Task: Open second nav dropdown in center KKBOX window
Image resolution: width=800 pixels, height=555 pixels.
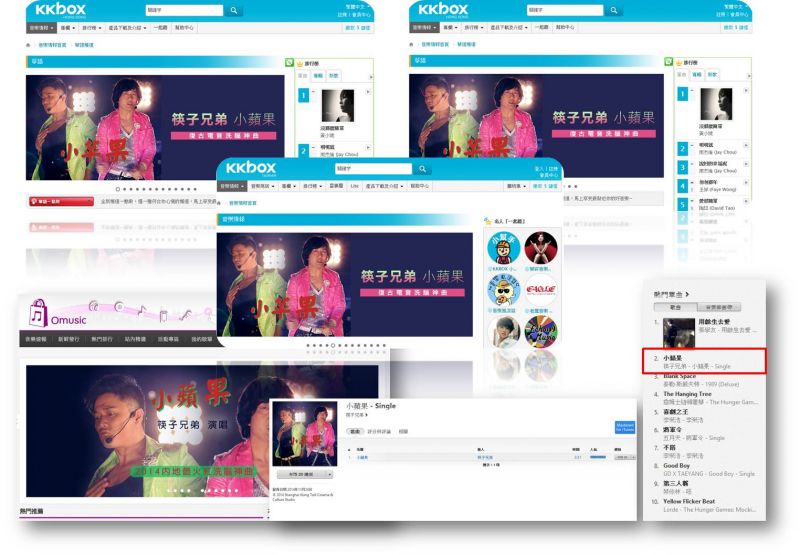Action: (263, 186)
